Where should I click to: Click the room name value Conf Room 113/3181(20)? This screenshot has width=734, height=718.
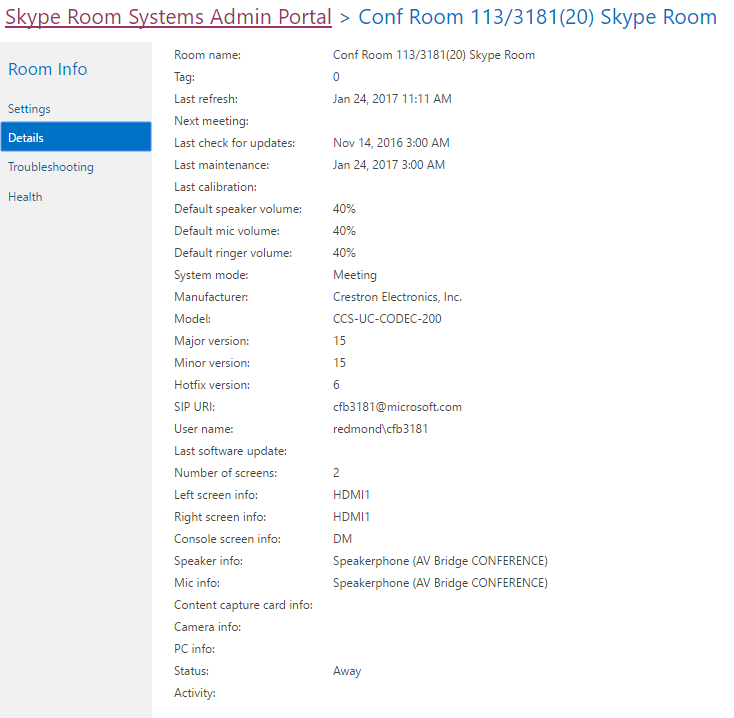(x=433, y=55)
